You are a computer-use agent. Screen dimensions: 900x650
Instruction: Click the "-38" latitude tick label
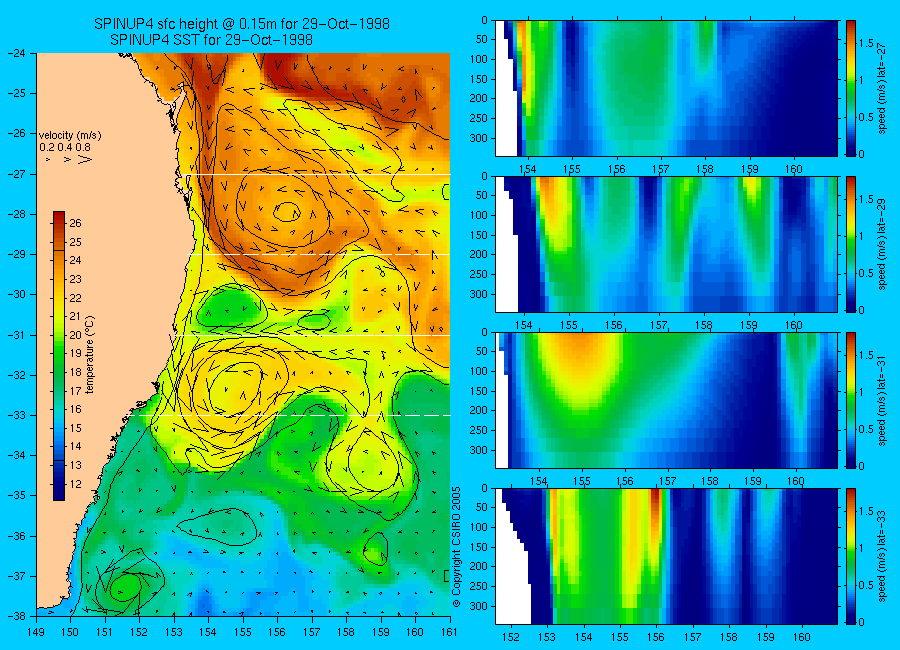coord(16,616)
